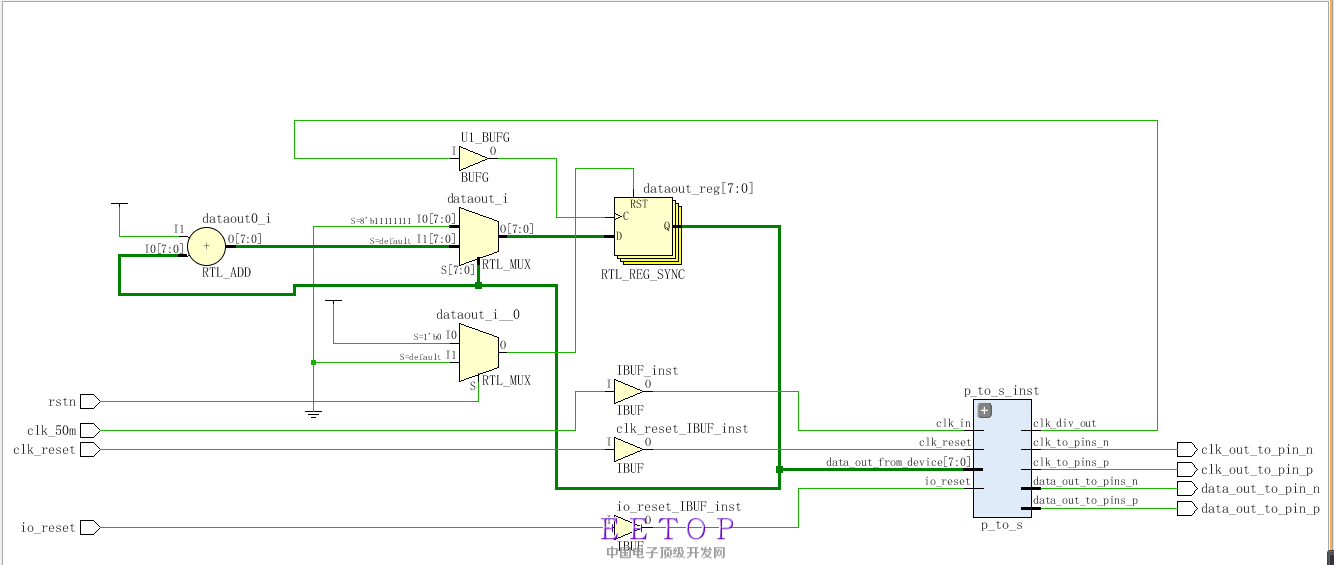Click the clk_in pin label
The image size is (1334, 565).
(953, 423)
